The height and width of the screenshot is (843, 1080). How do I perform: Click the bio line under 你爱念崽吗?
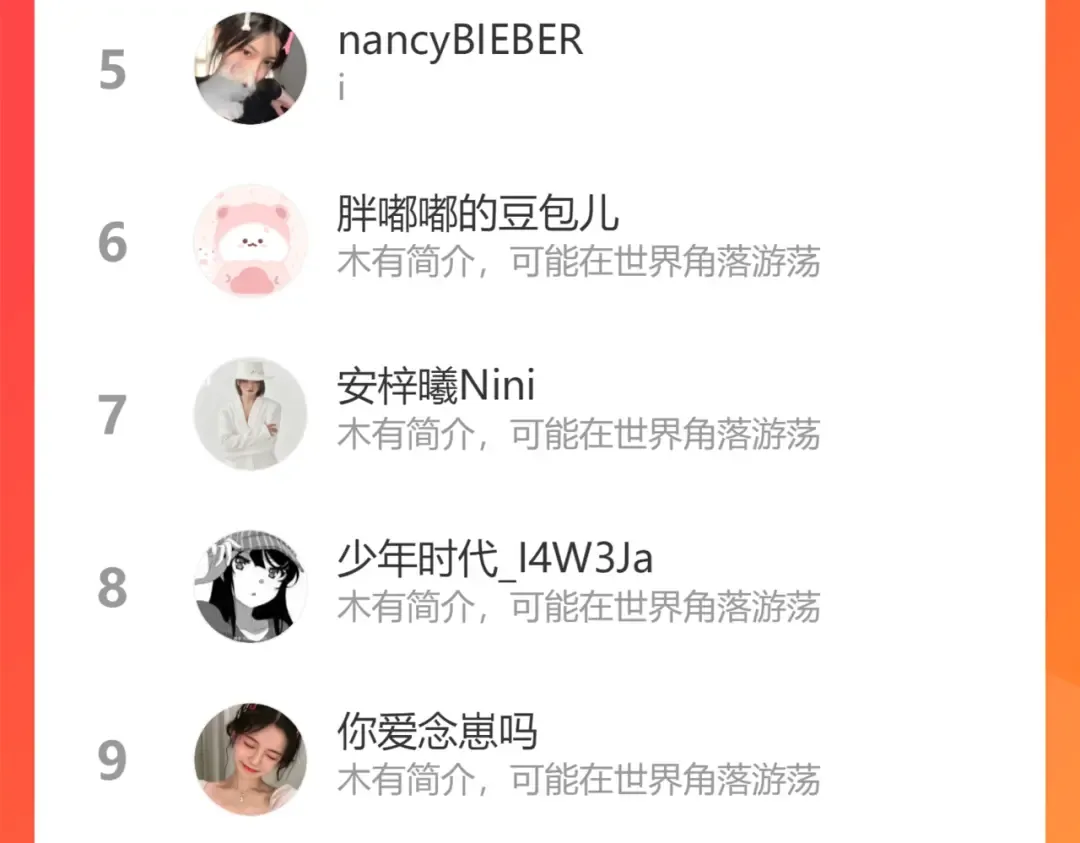[x=579, y=780]
